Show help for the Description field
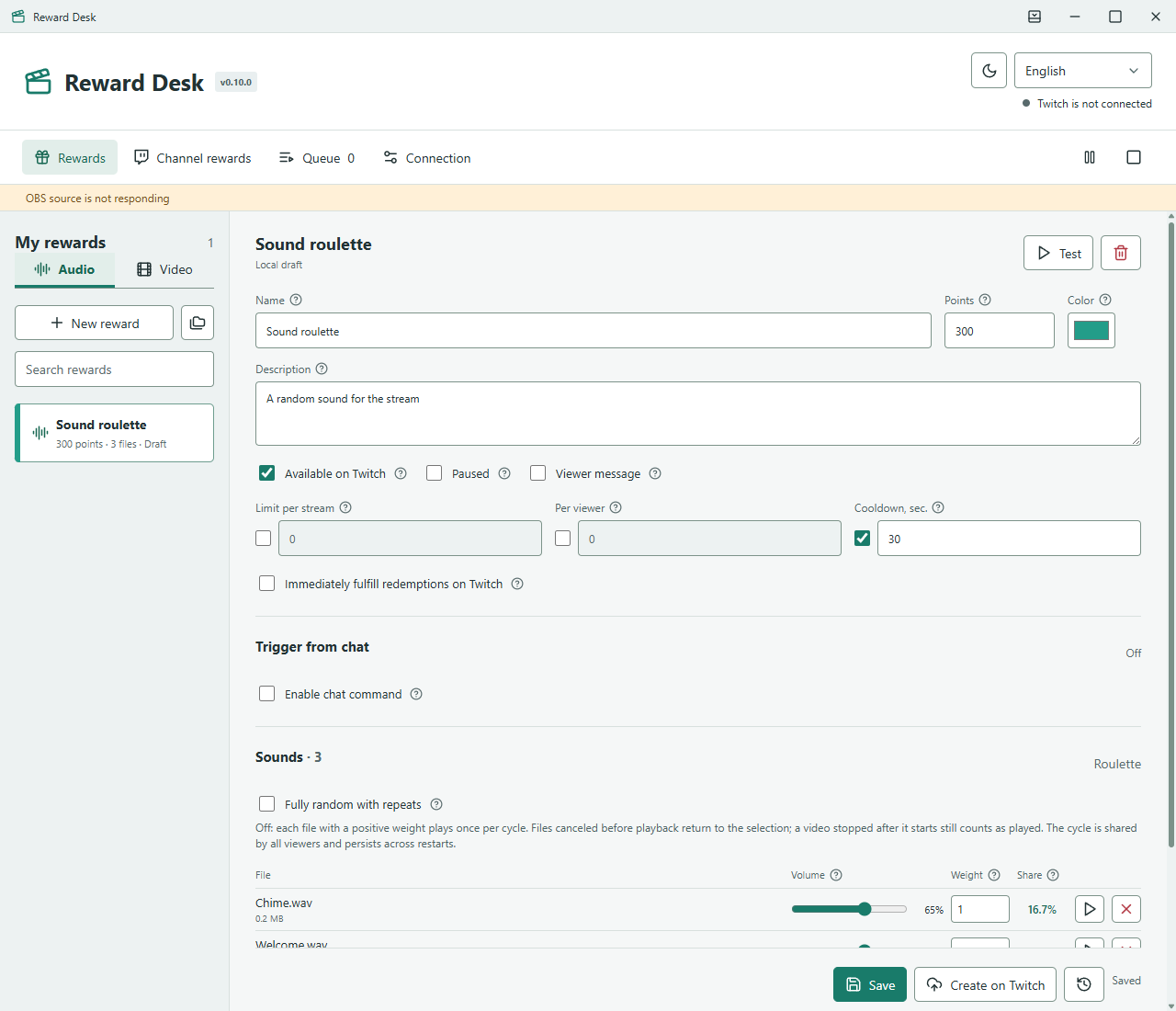Image resolution: width=1176 pixels, height=1011 pixels. pos(322,369)
